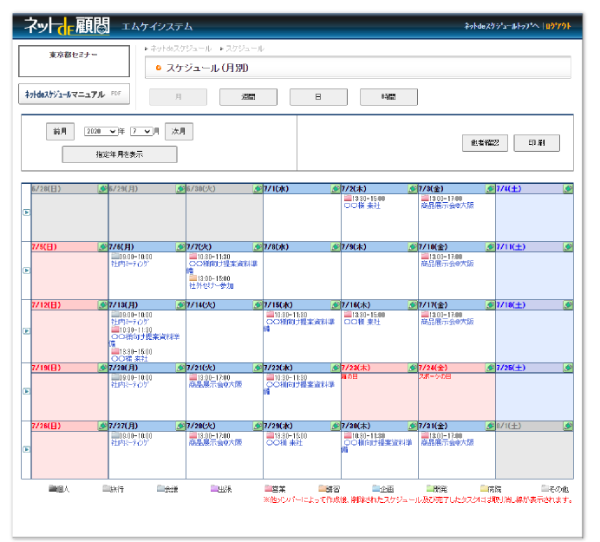600x542 pixels.
Task: Add a schedule on 7/23(木) holiday
Action: (x=412, y=368)
